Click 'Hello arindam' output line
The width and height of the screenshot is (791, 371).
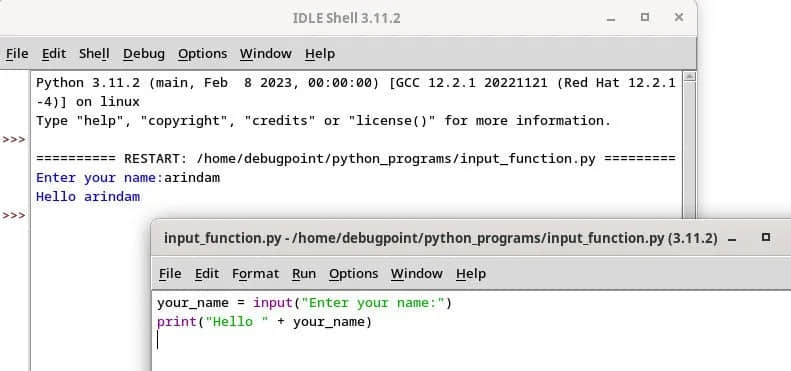click(x=88, y=197)
